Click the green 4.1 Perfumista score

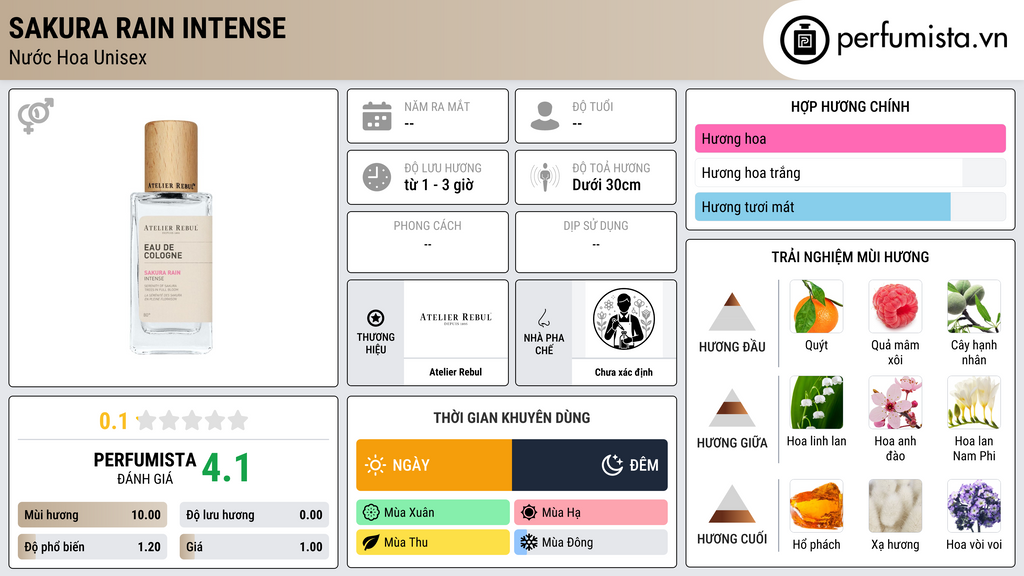[226, 468]
